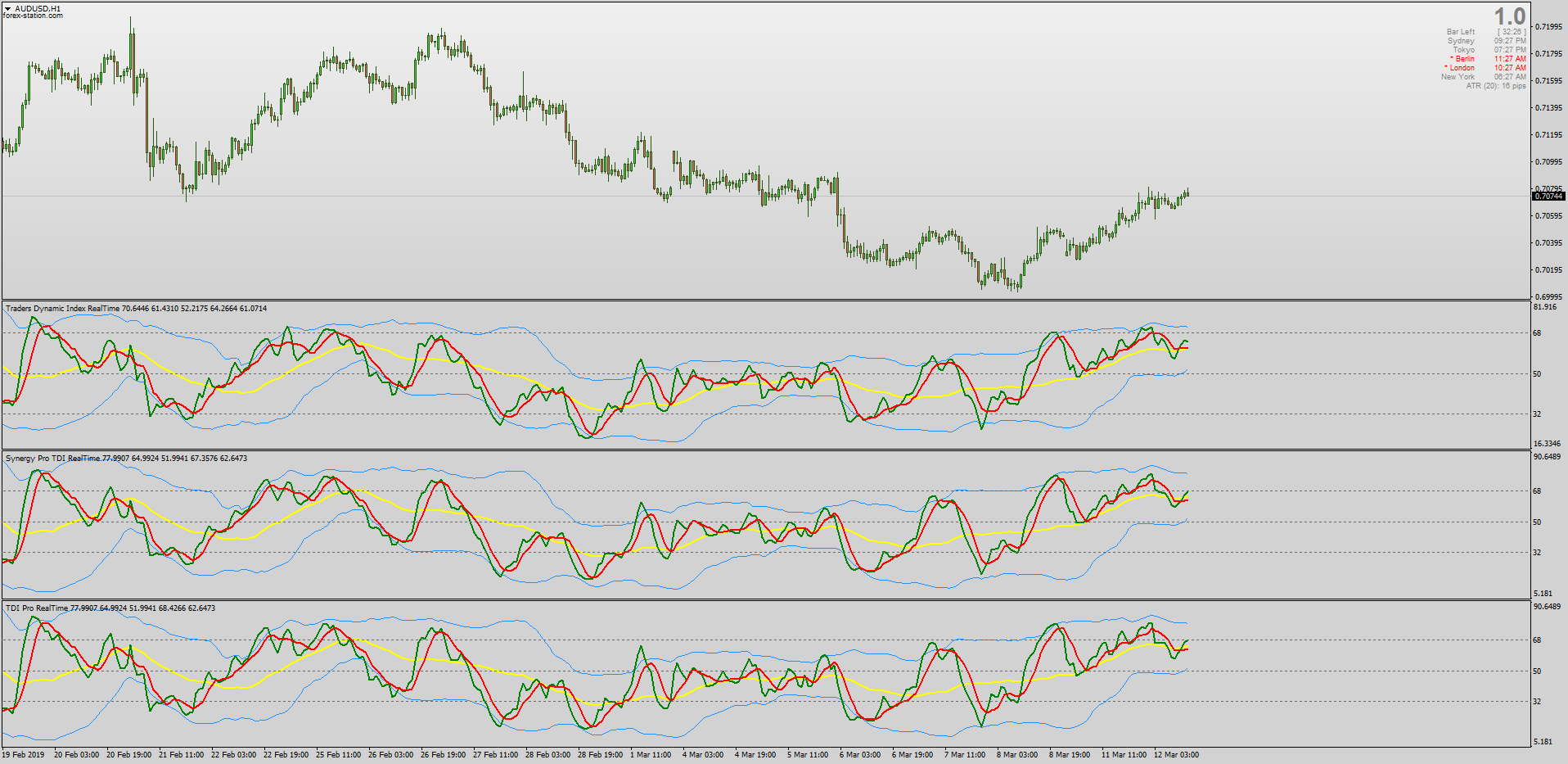Click the 25 Feb 11:00 time label
The image size is (1568, 764).
[339, 755]
